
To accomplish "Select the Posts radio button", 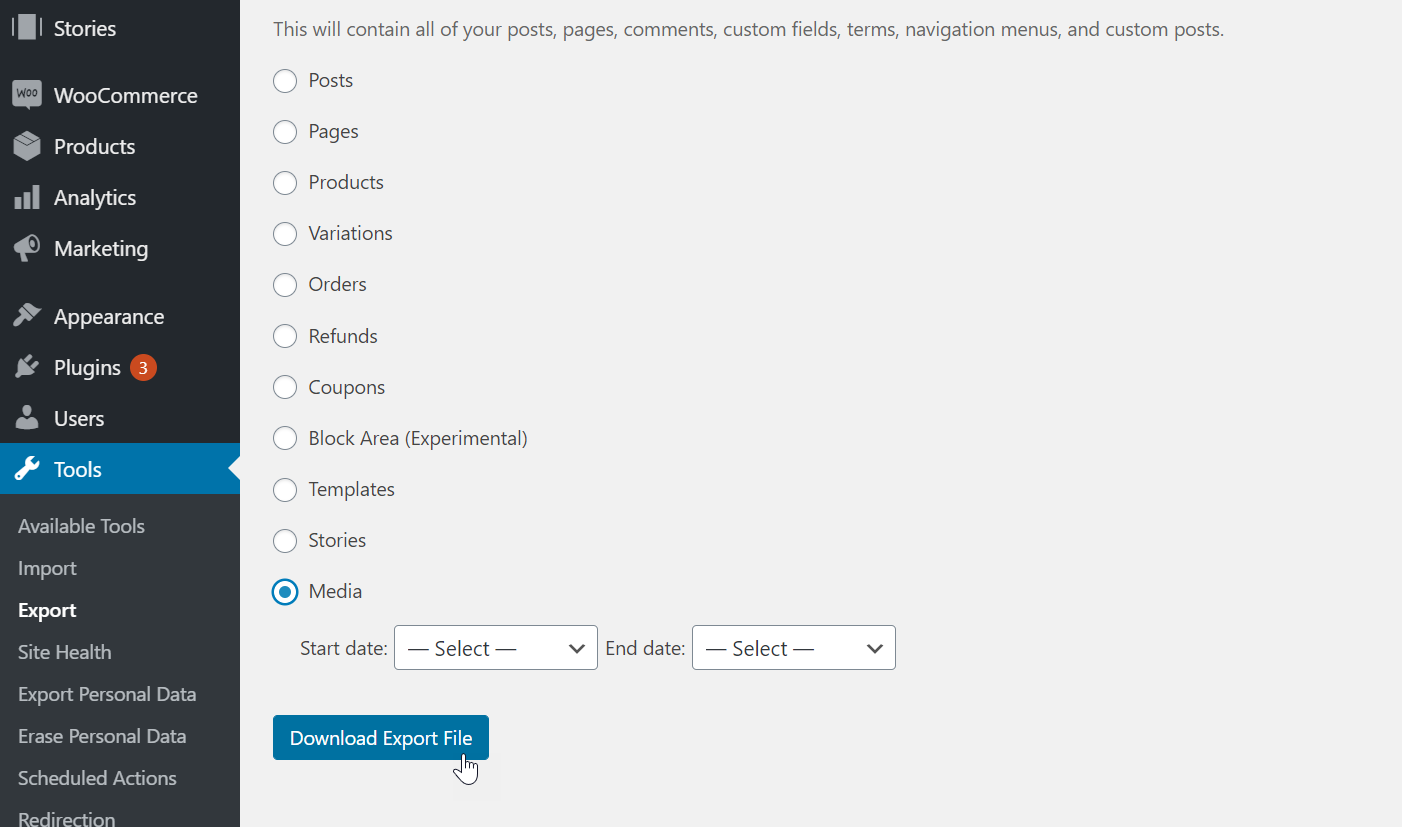I will 284,81.
